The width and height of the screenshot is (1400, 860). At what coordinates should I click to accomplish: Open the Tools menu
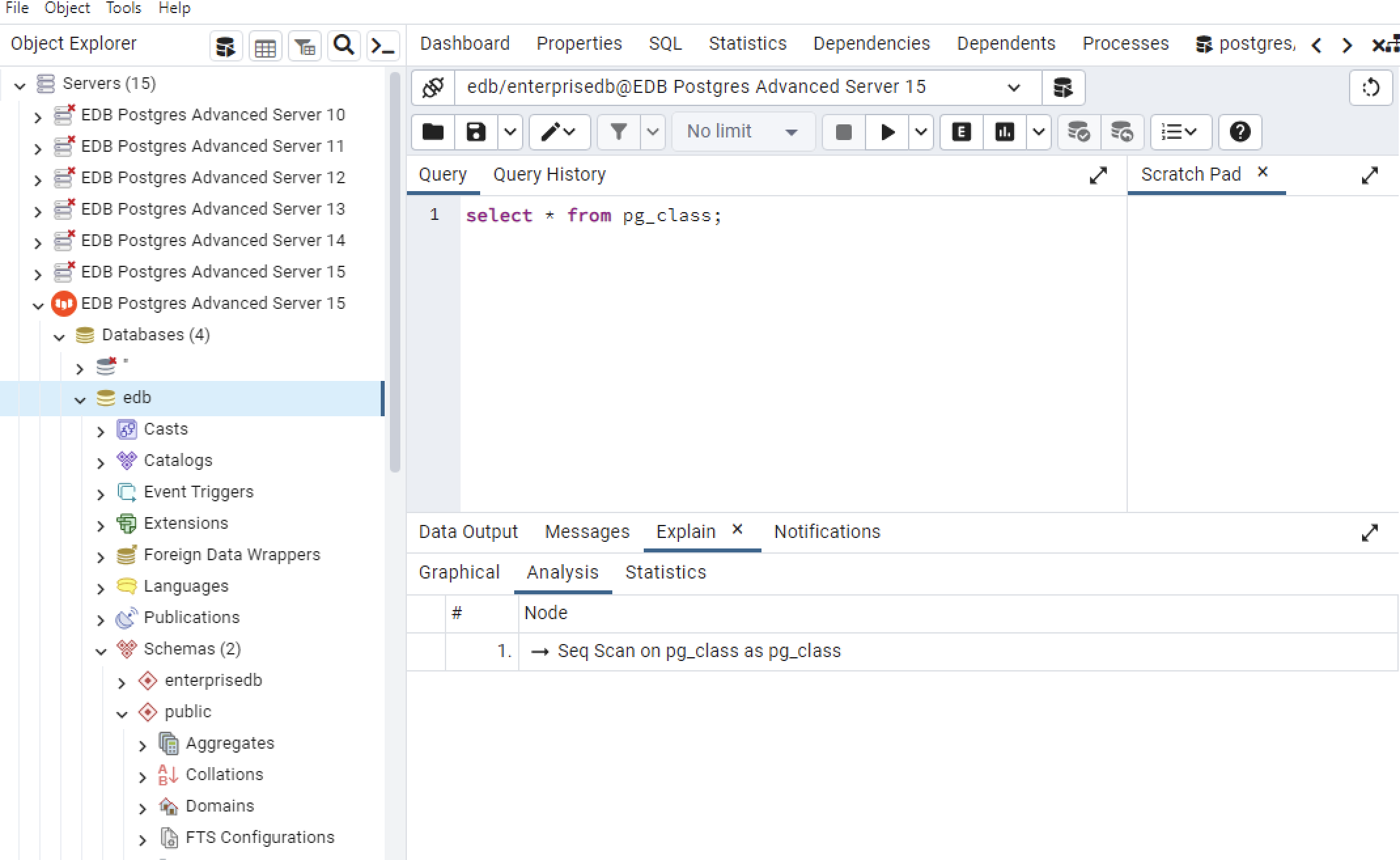tap(124, 9)
